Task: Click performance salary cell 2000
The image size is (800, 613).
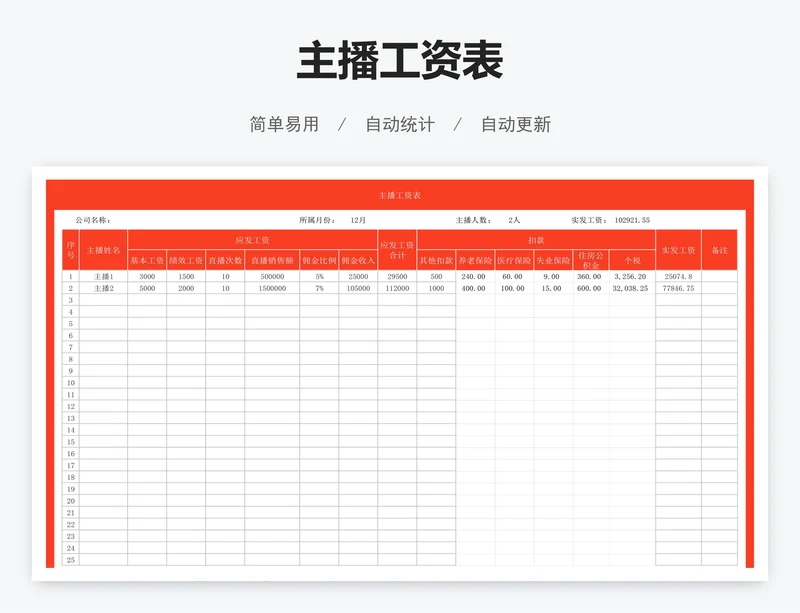Action: (186, 288)
